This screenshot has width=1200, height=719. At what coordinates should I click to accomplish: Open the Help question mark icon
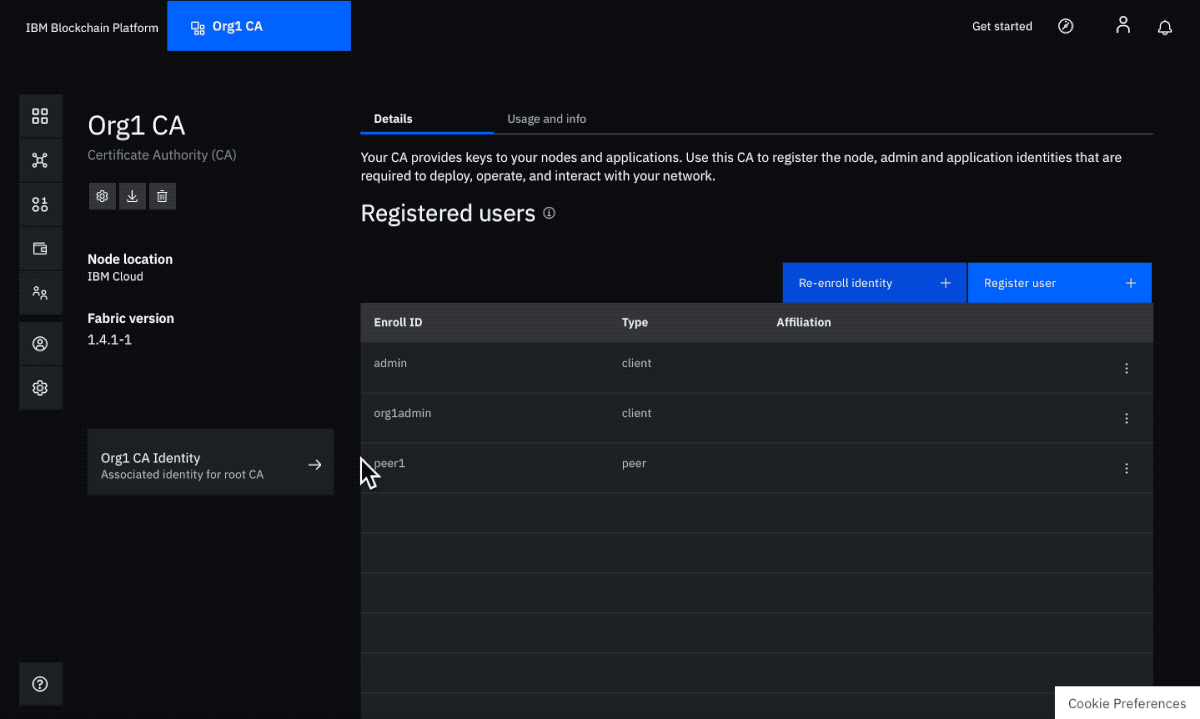[x=40, y=684]
